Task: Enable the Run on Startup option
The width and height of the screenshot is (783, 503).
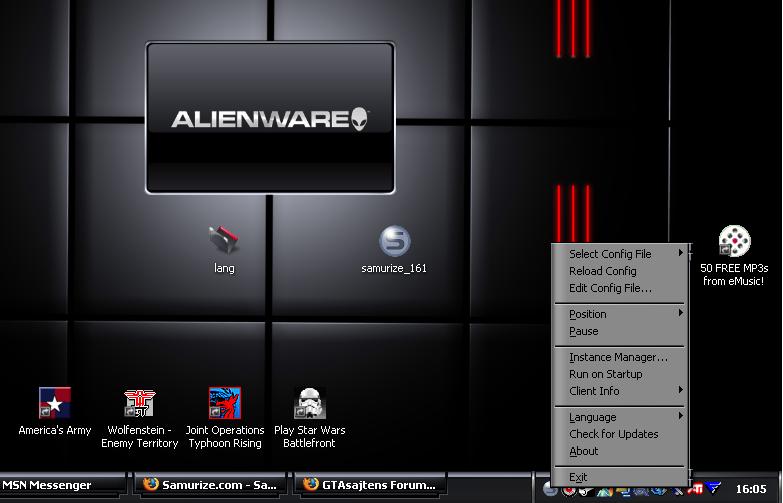Action: click(x=606, y=374)
